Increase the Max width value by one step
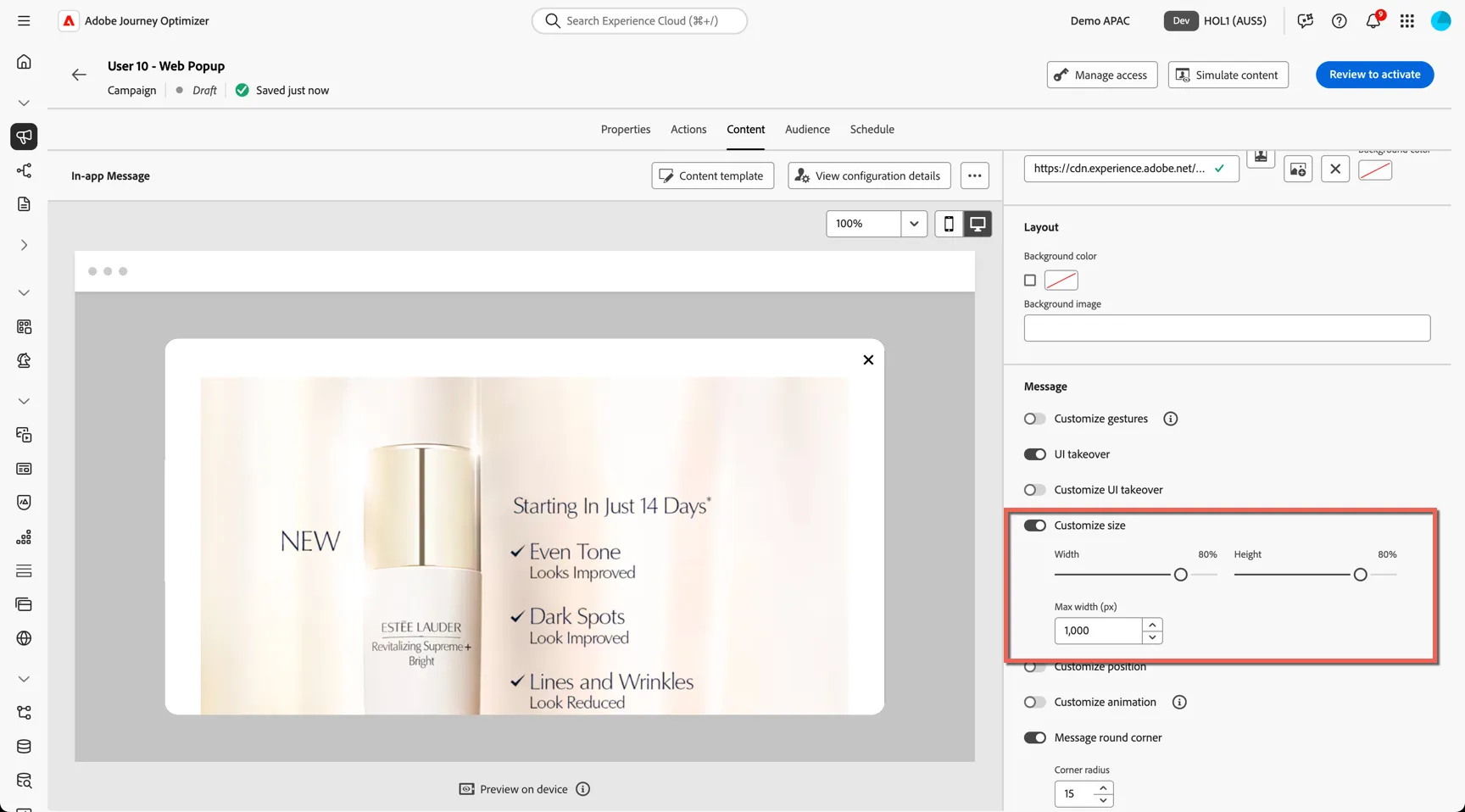 [1152, 625]
